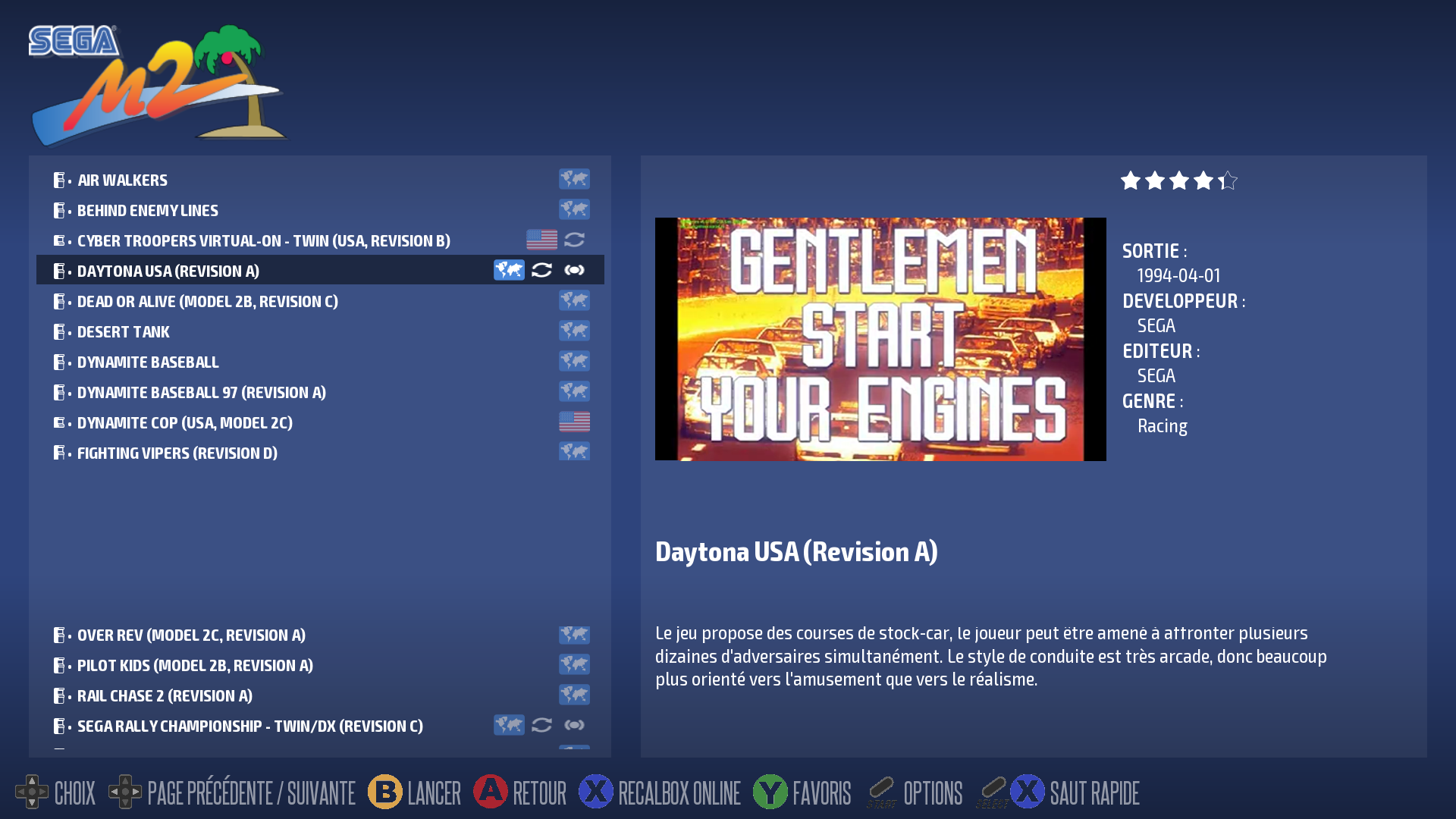The height and width of the screenshot is (819, 1456).
Task: Click the RECALBOX ONLINE label
Action: [679, 793]
